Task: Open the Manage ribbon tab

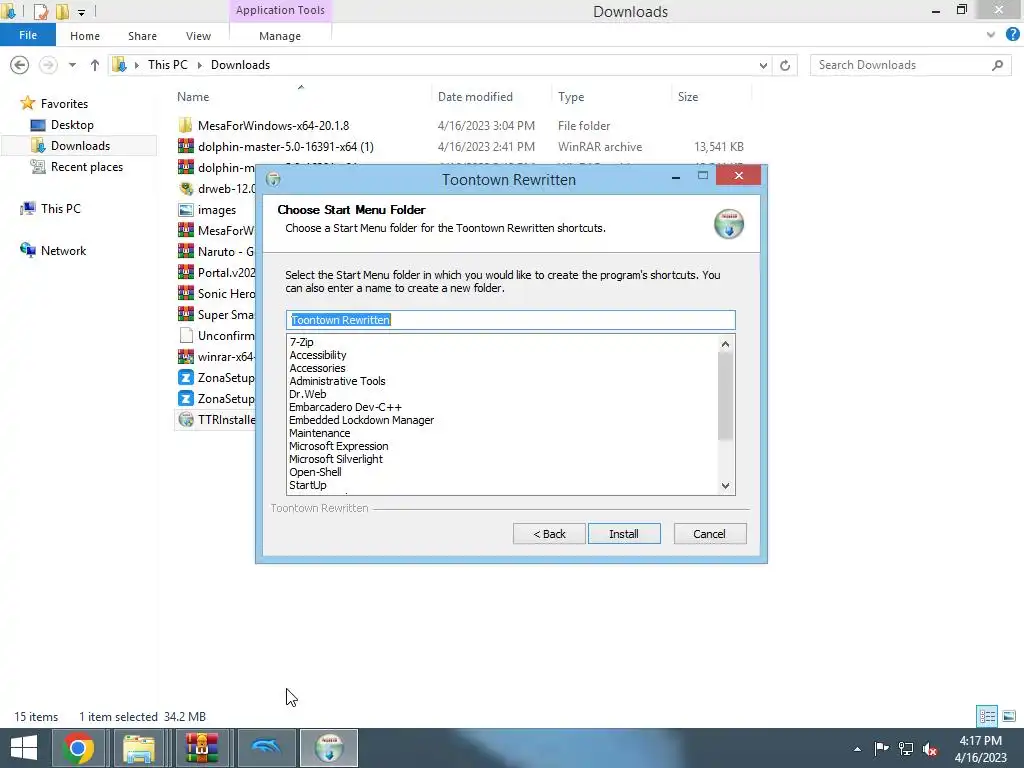Action: click(x=280, y=36)
